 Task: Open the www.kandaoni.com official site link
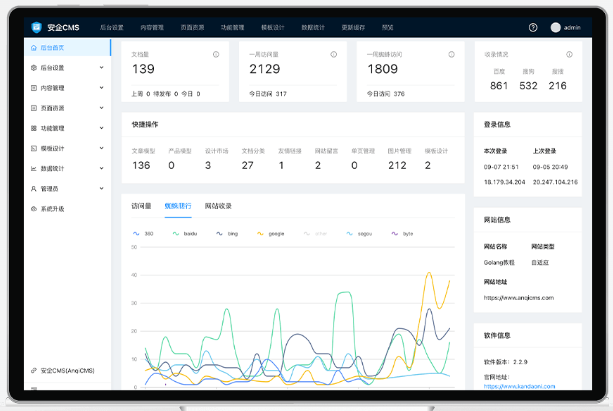click(520, 386)
